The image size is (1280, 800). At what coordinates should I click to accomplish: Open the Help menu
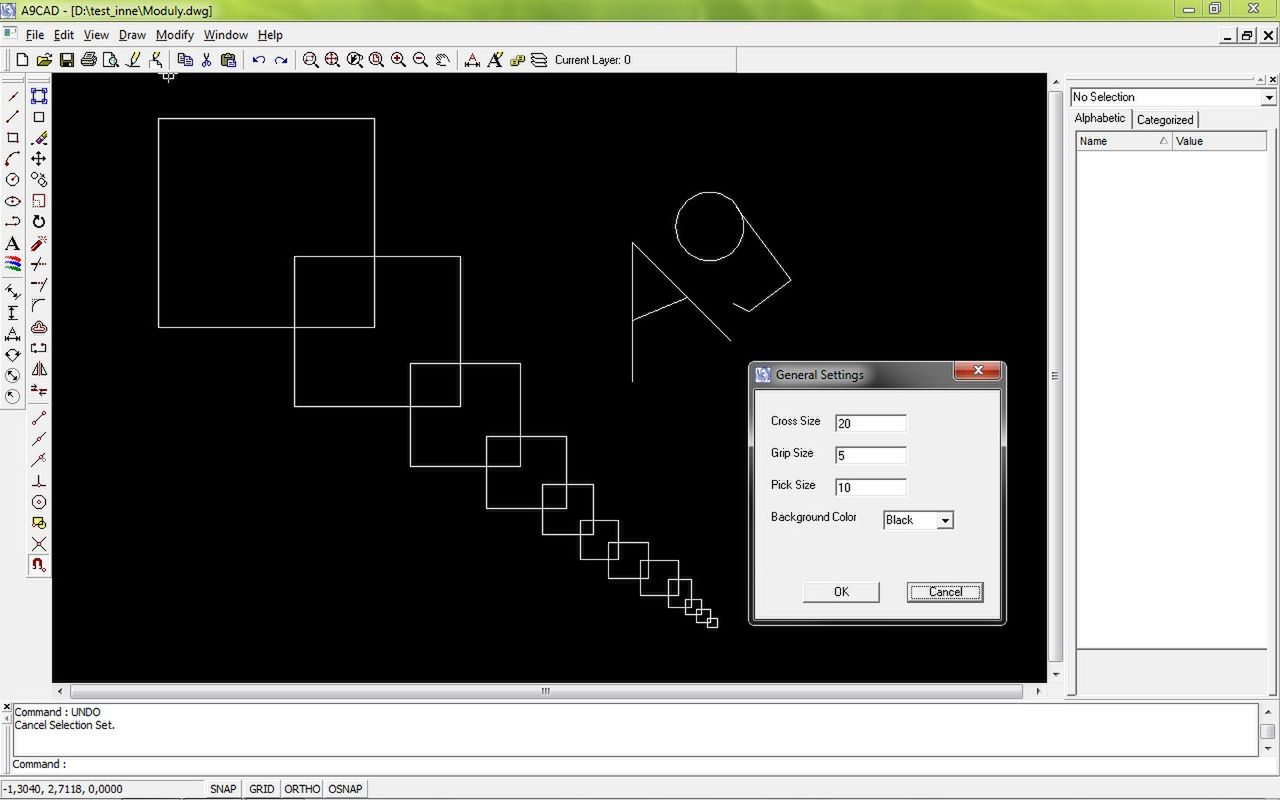270,35
